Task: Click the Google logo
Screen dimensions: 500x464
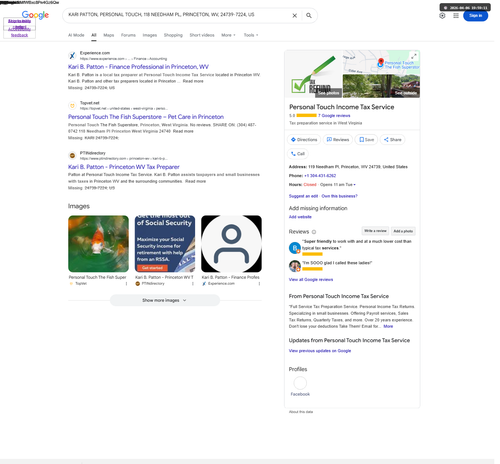Action: coord(35,15)
